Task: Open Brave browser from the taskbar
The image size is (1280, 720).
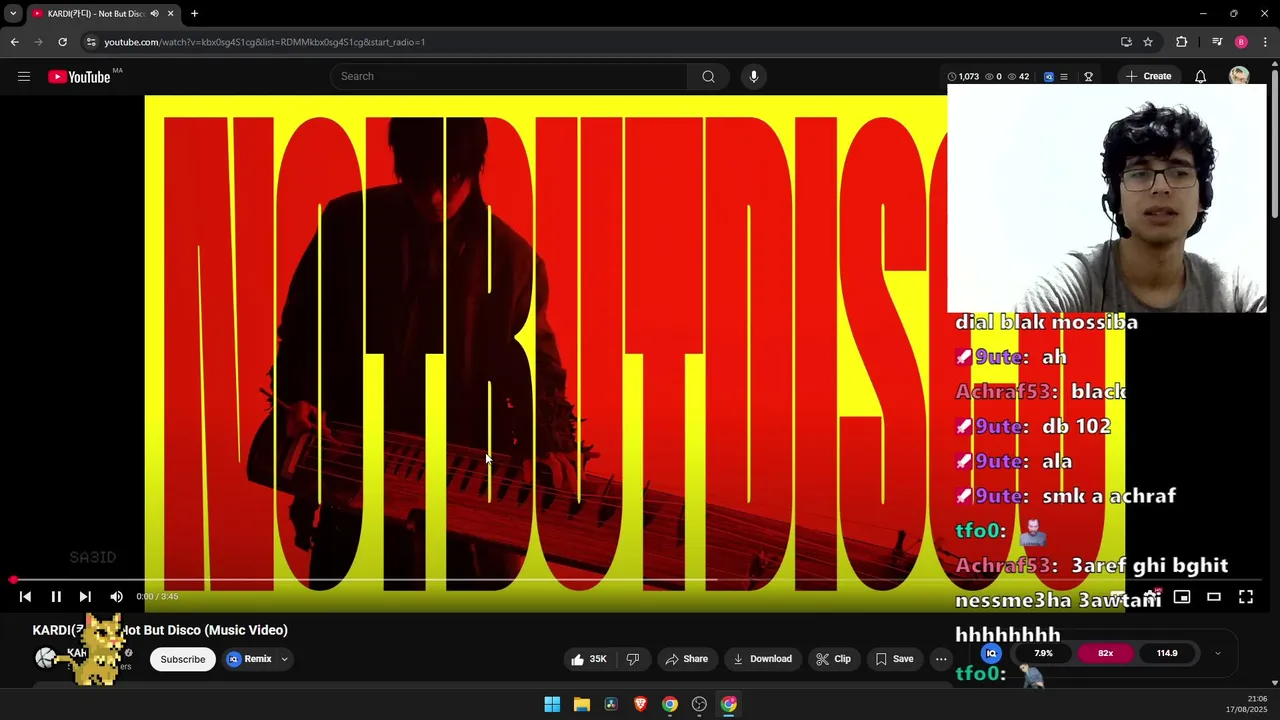Action: (x=640, y=704)
